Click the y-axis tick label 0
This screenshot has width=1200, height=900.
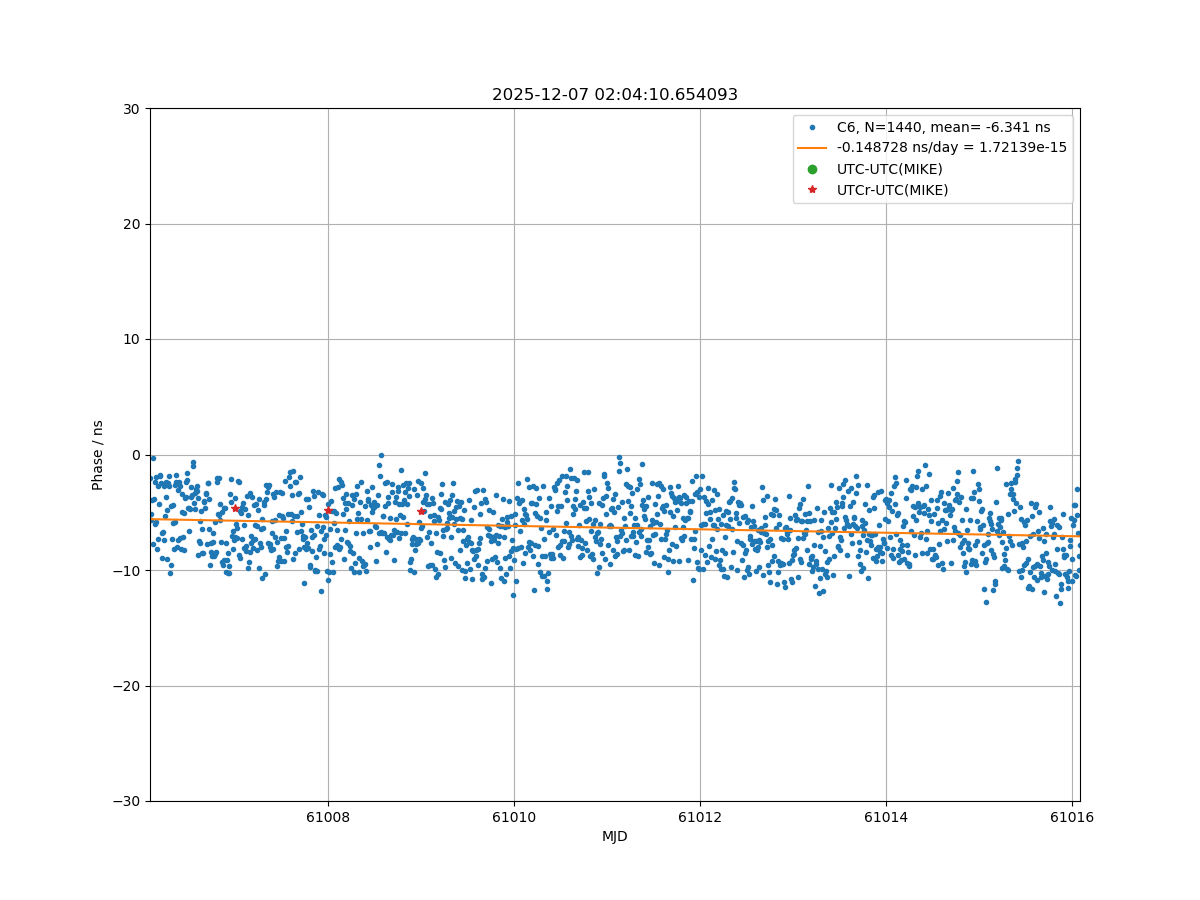[137, 455]
